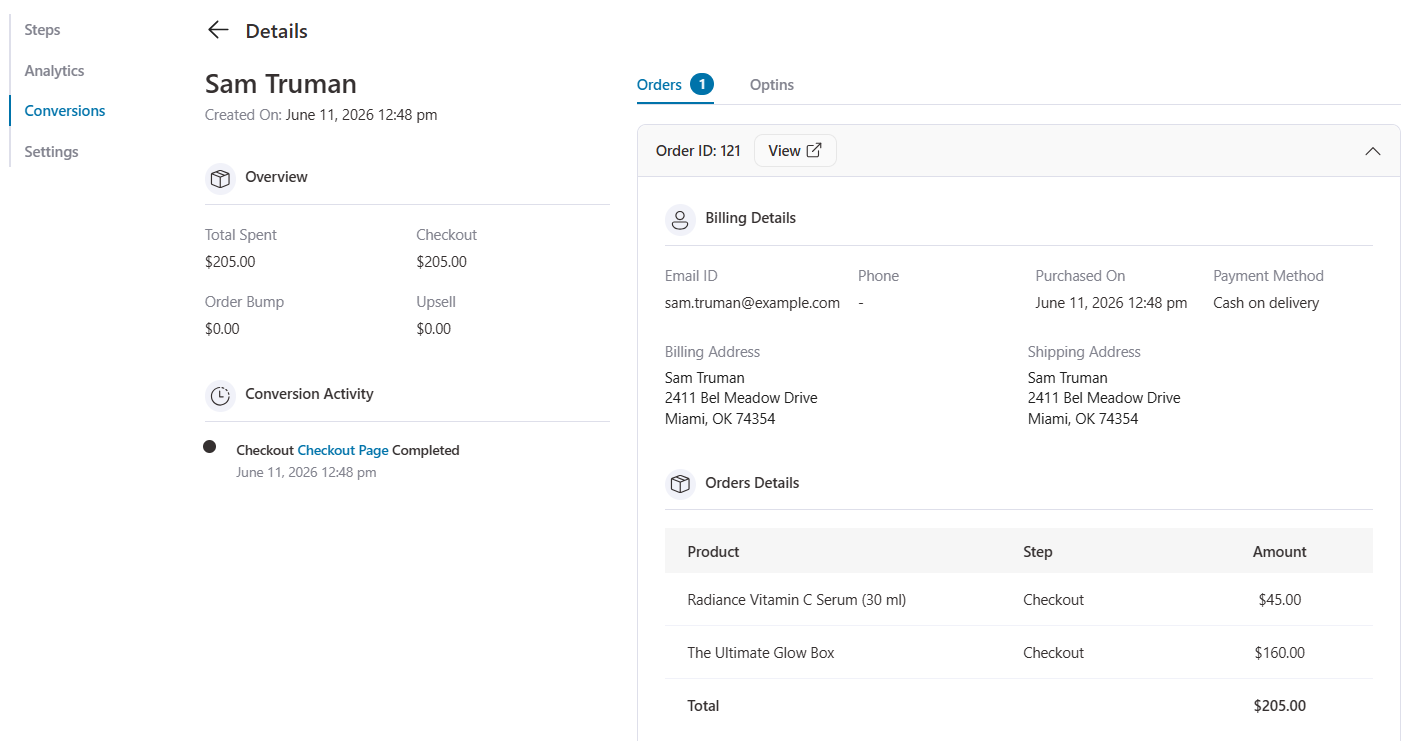Collapse the Order ID 121 panel
This screenshot has width=1411, height=741.
pyautogui.click(x=1373, y=151)
